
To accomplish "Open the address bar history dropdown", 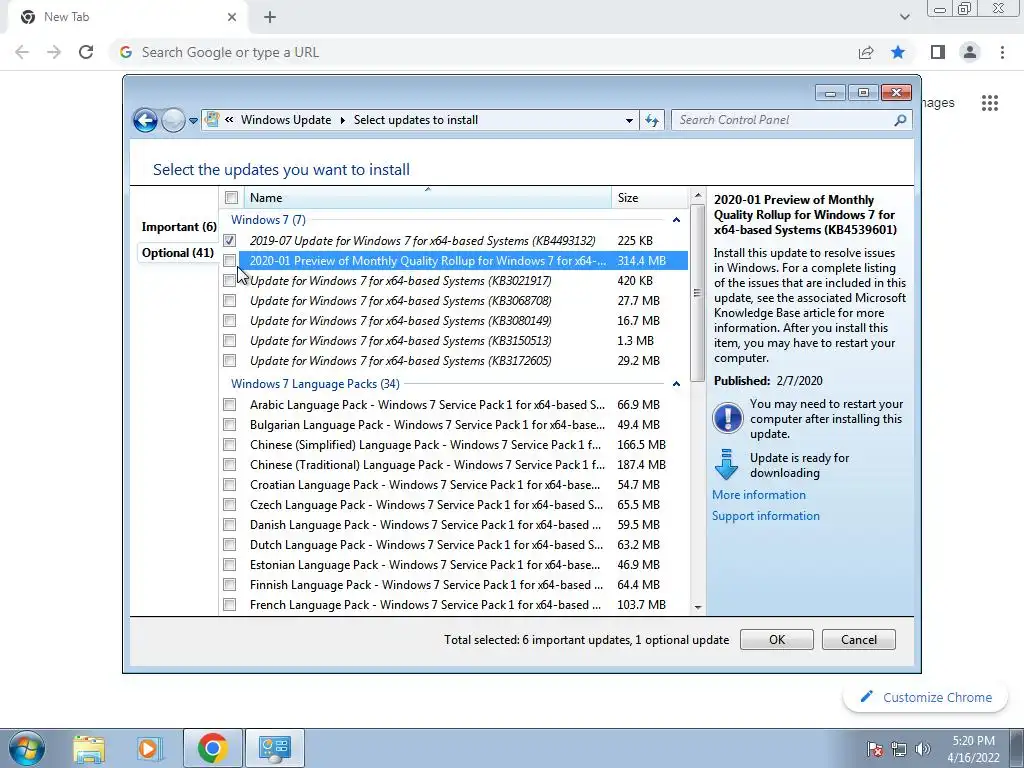I will point(629,120).
